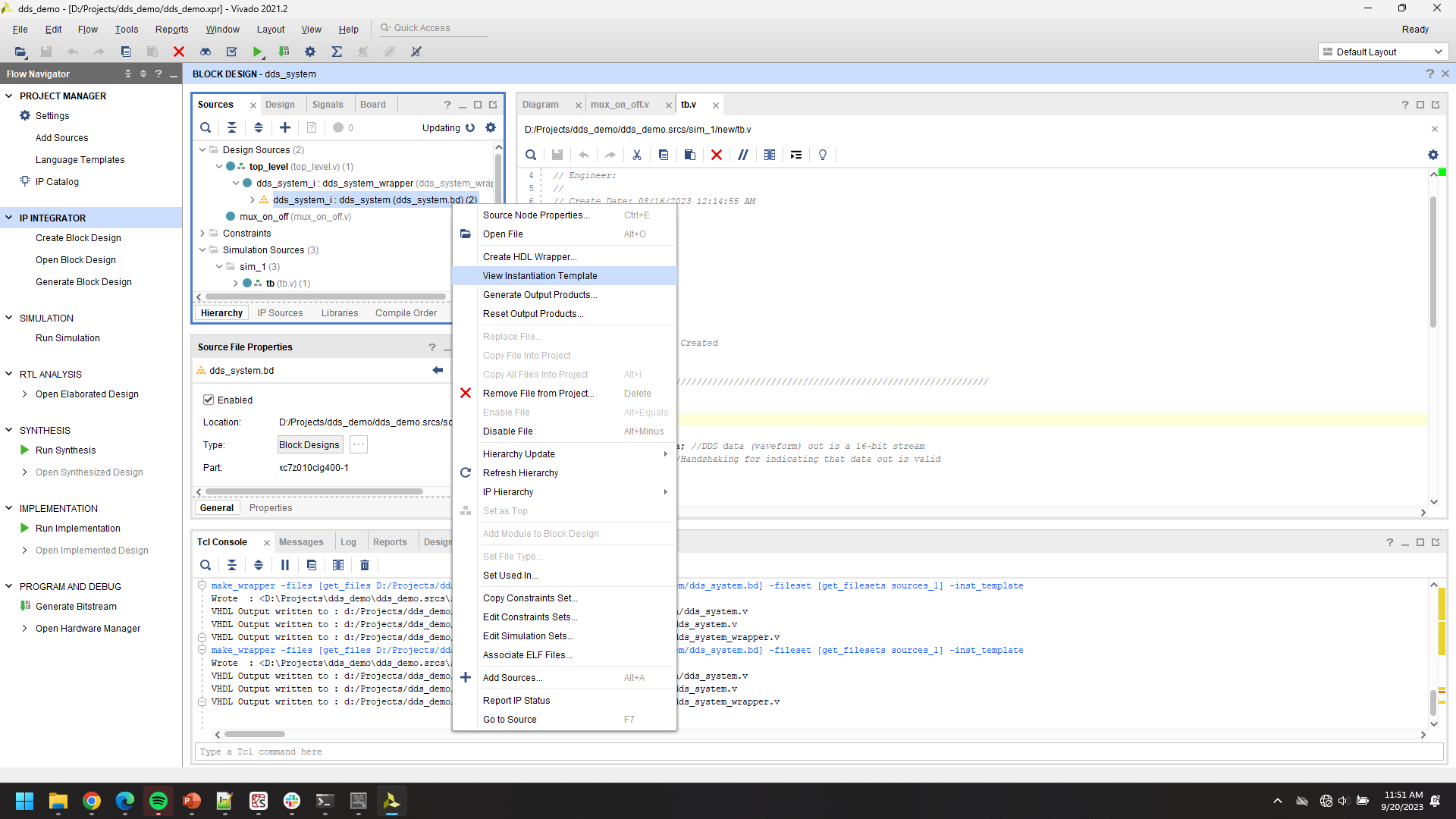Image resolution: width=1456 pixels, height=819 pixels.
Task: Click the back arrow in Source File Properties
Action: [x=438, y=370]
